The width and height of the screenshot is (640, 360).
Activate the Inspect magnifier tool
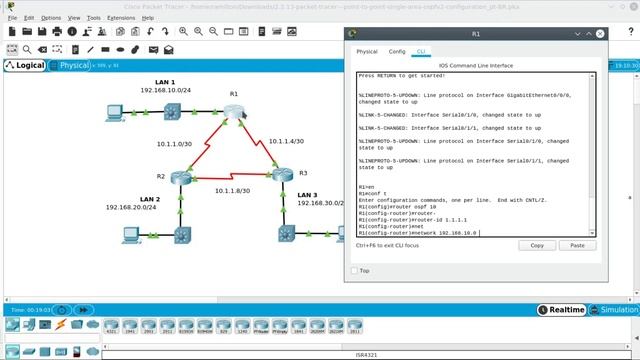[27, 49]
